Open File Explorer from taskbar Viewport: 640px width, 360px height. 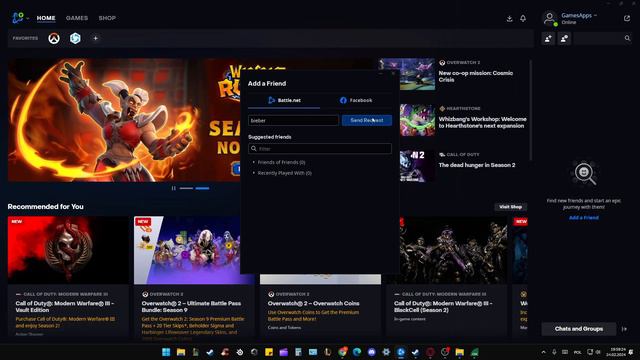coord(181,352)
